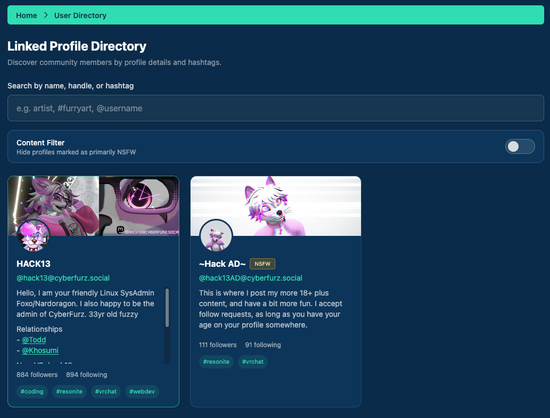The width and height of the screenshot is (550, 418).
Task: Select the #webdev hashtag
Action: coord(142,391)
